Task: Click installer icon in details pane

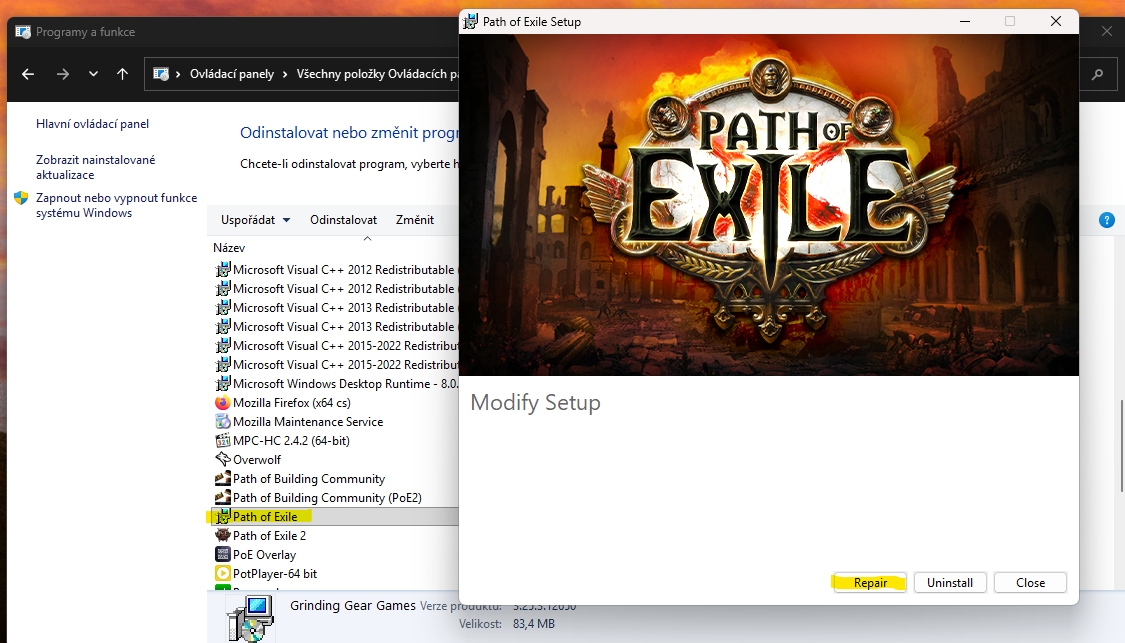Action: (x=250, y=618)
